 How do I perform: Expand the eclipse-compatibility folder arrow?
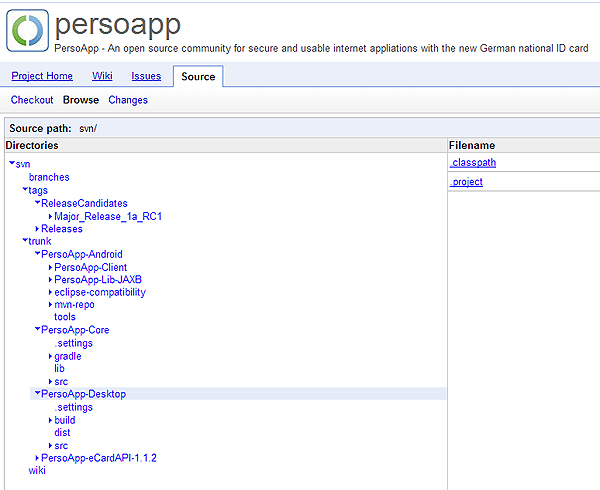[51, 292]
